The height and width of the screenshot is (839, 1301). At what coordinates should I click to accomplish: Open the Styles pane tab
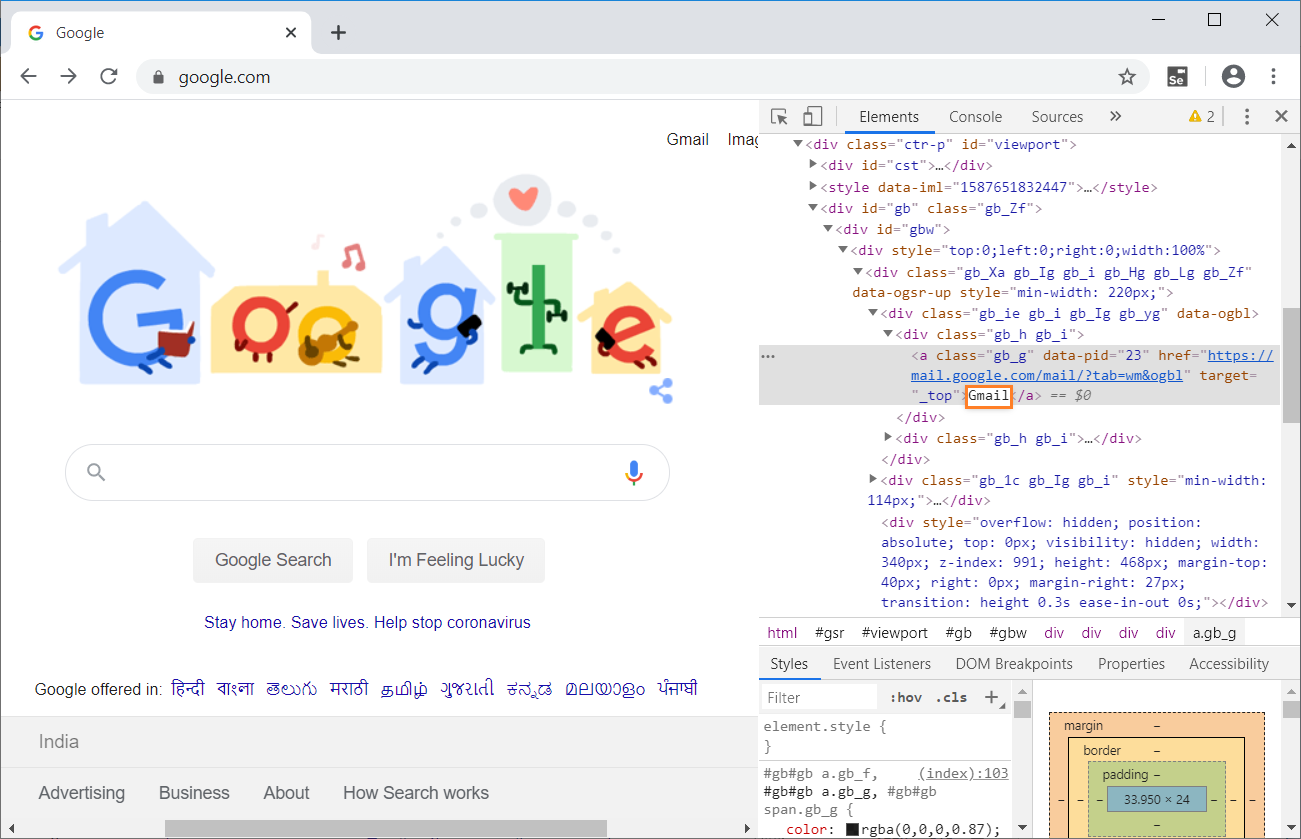click(x=789, y=664)
